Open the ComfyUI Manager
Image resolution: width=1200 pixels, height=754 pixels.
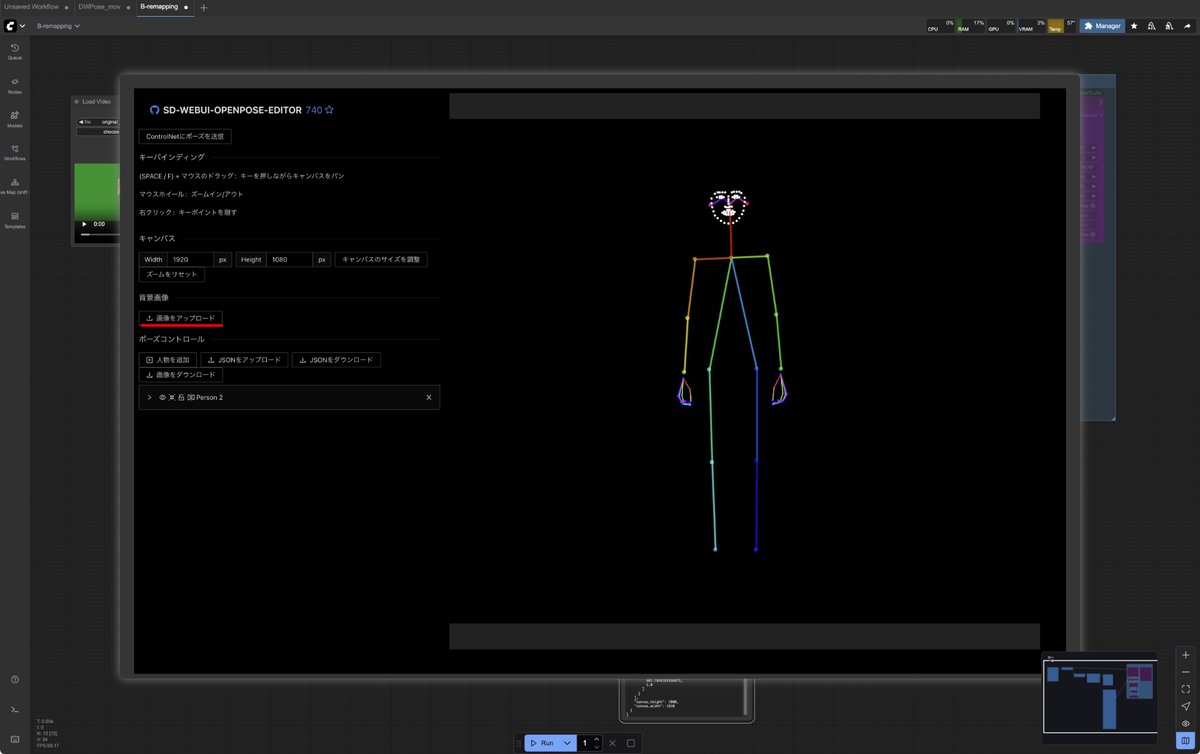1102,25
